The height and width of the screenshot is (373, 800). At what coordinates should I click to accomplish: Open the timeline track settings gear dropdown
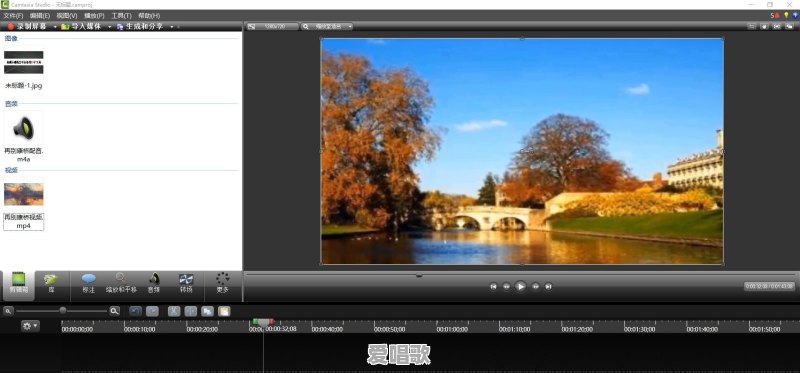(x=30, y=326)
